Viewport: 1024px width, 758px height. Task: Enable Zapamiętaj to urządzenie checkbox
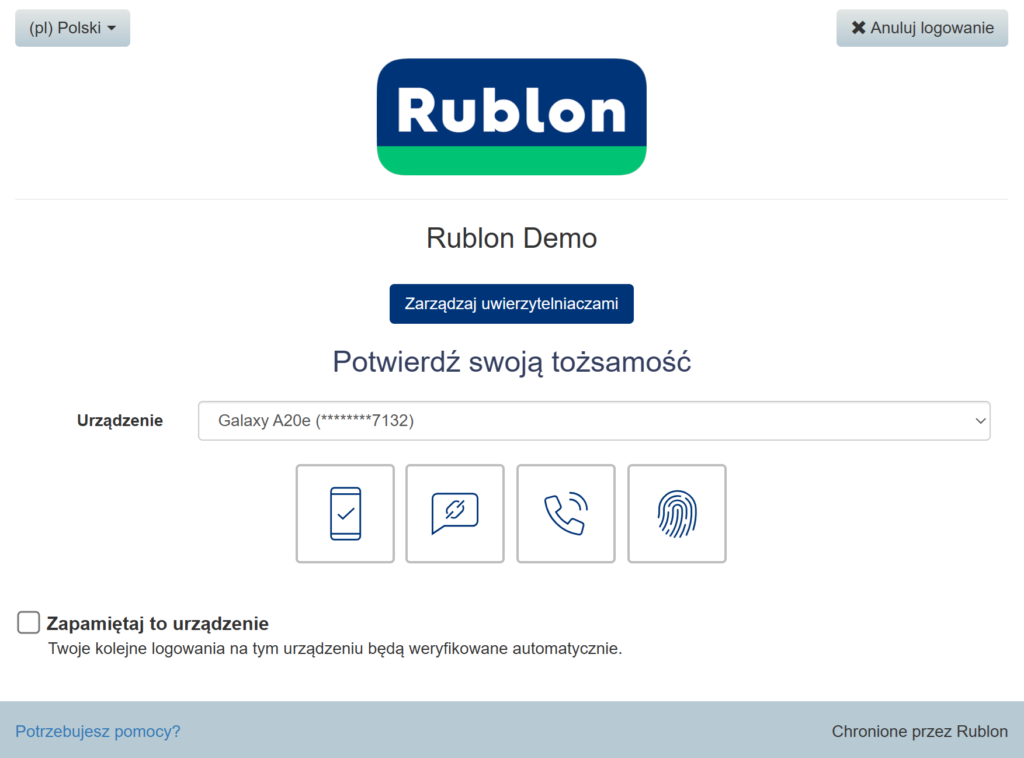tap(28, 622)
